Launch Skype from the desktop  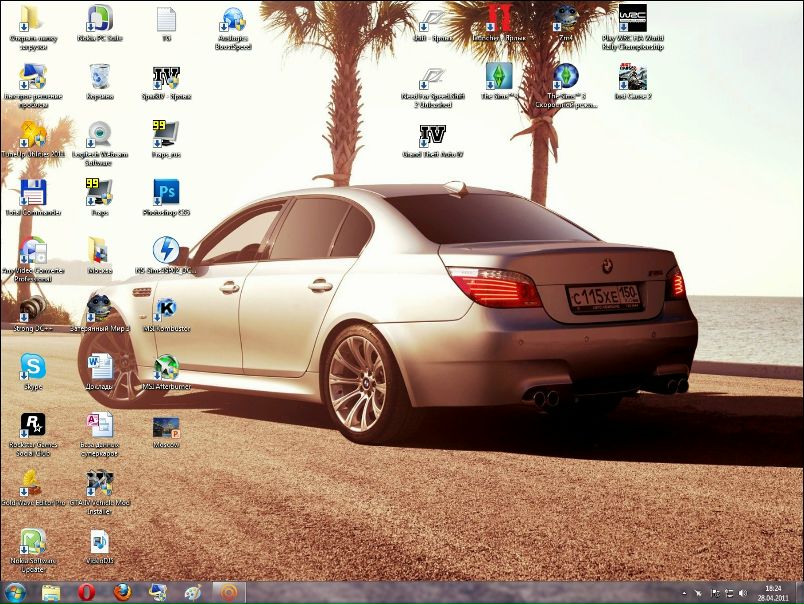coord(33,367)
